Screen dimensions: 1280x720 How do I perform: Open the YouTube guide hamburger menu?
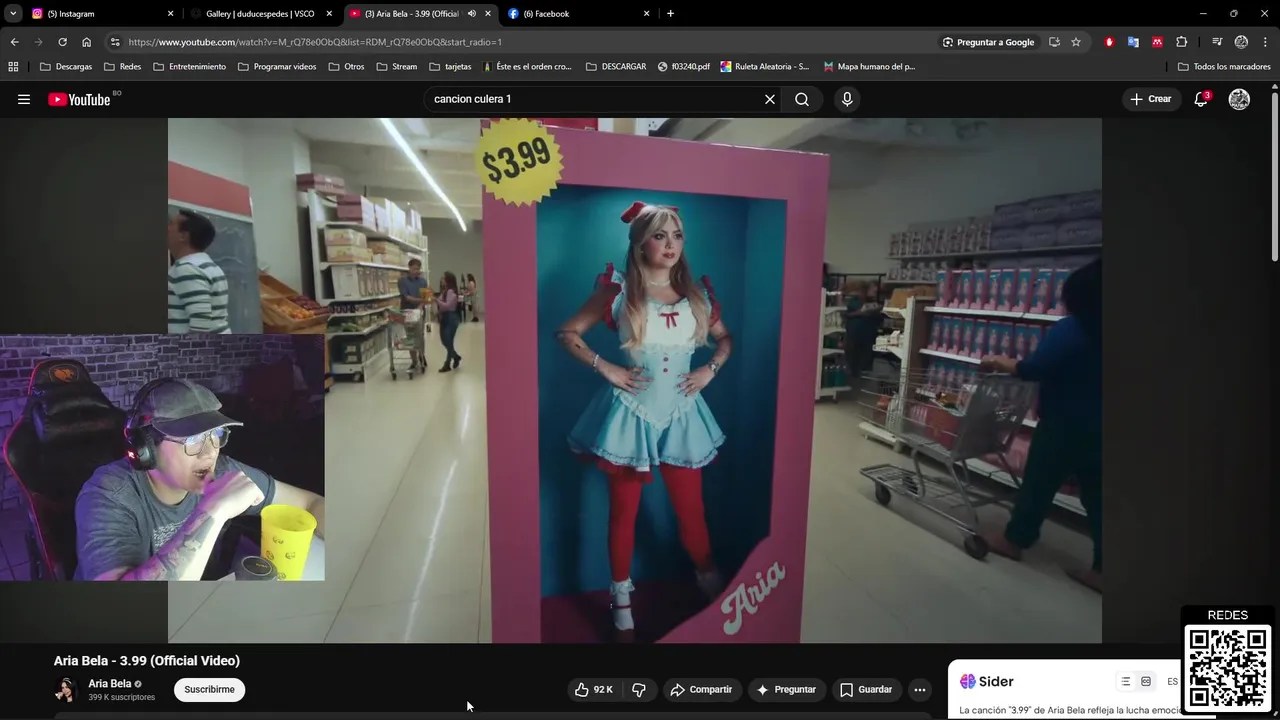(x=24, y=99)
